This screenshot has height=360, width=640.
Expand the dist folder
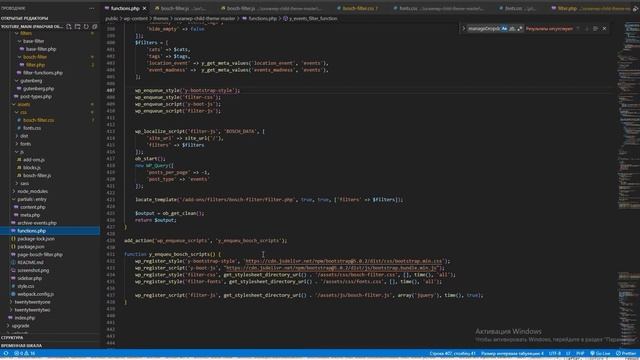pyautogui.click(x=22, y=136)
